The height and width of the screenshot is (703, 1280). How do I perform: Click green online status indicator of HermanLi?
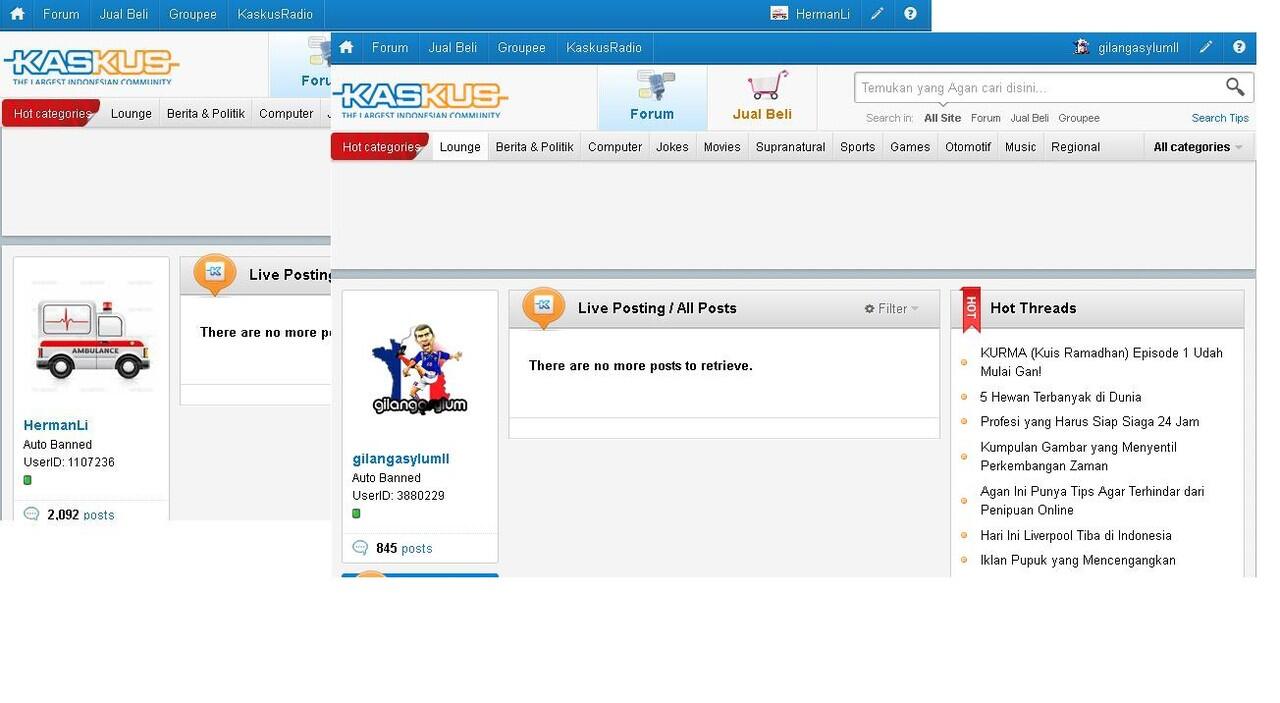pyautogui.click(x=28, y=480)
